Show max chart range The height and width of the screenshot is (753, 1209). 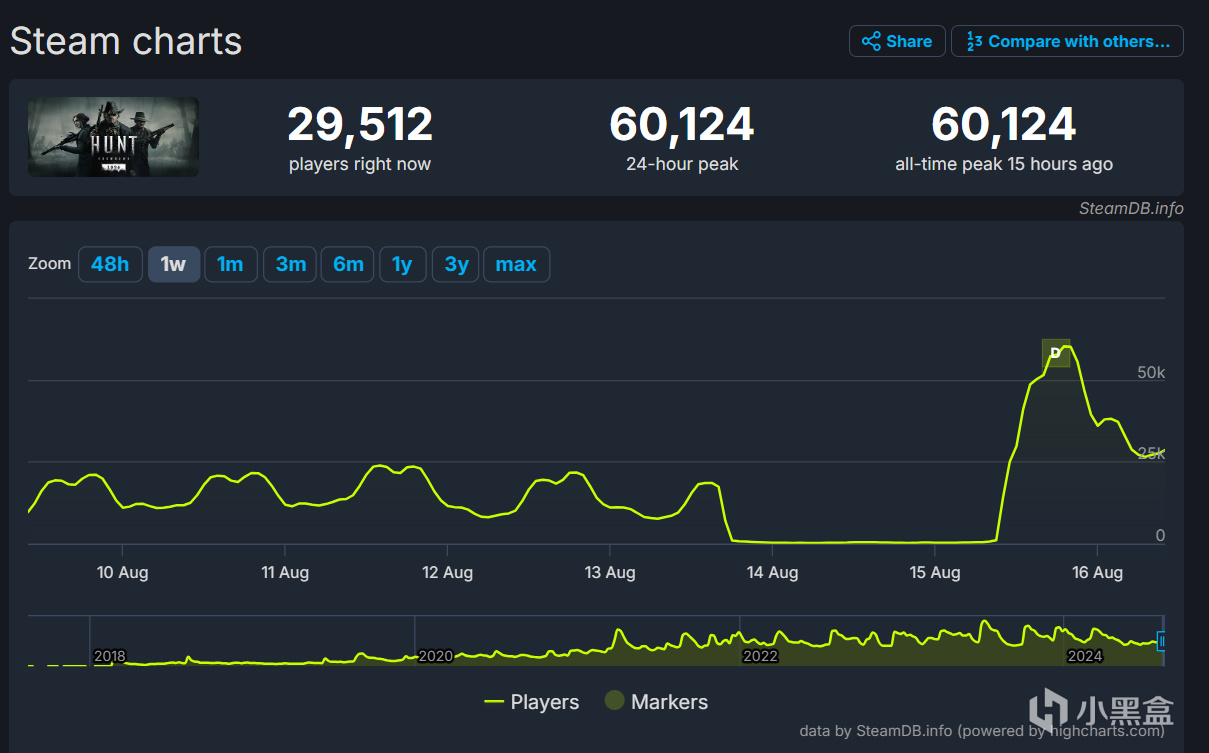516,264
